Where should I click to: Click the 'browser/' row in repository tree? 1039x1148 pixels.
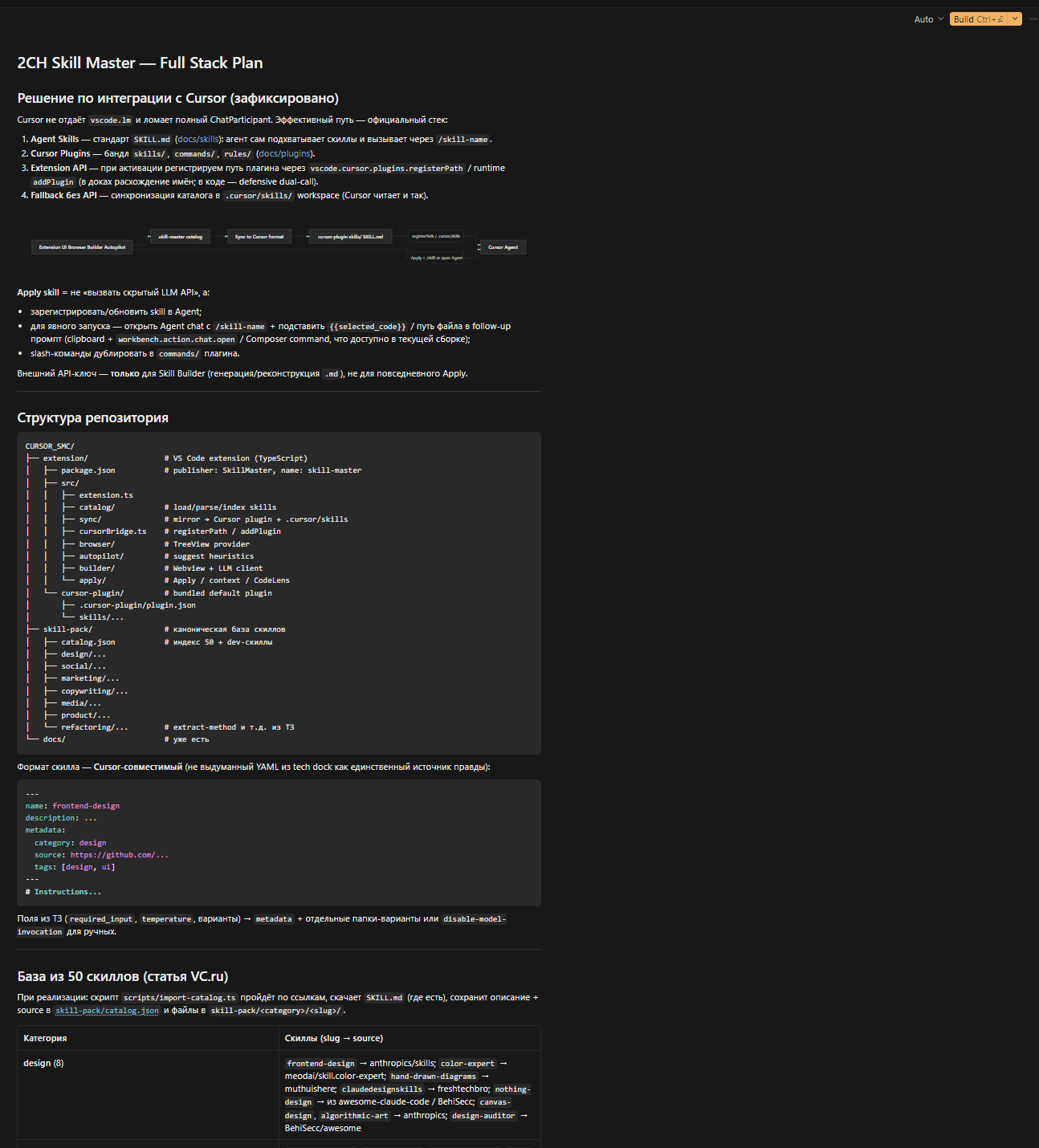pos(96,544)
